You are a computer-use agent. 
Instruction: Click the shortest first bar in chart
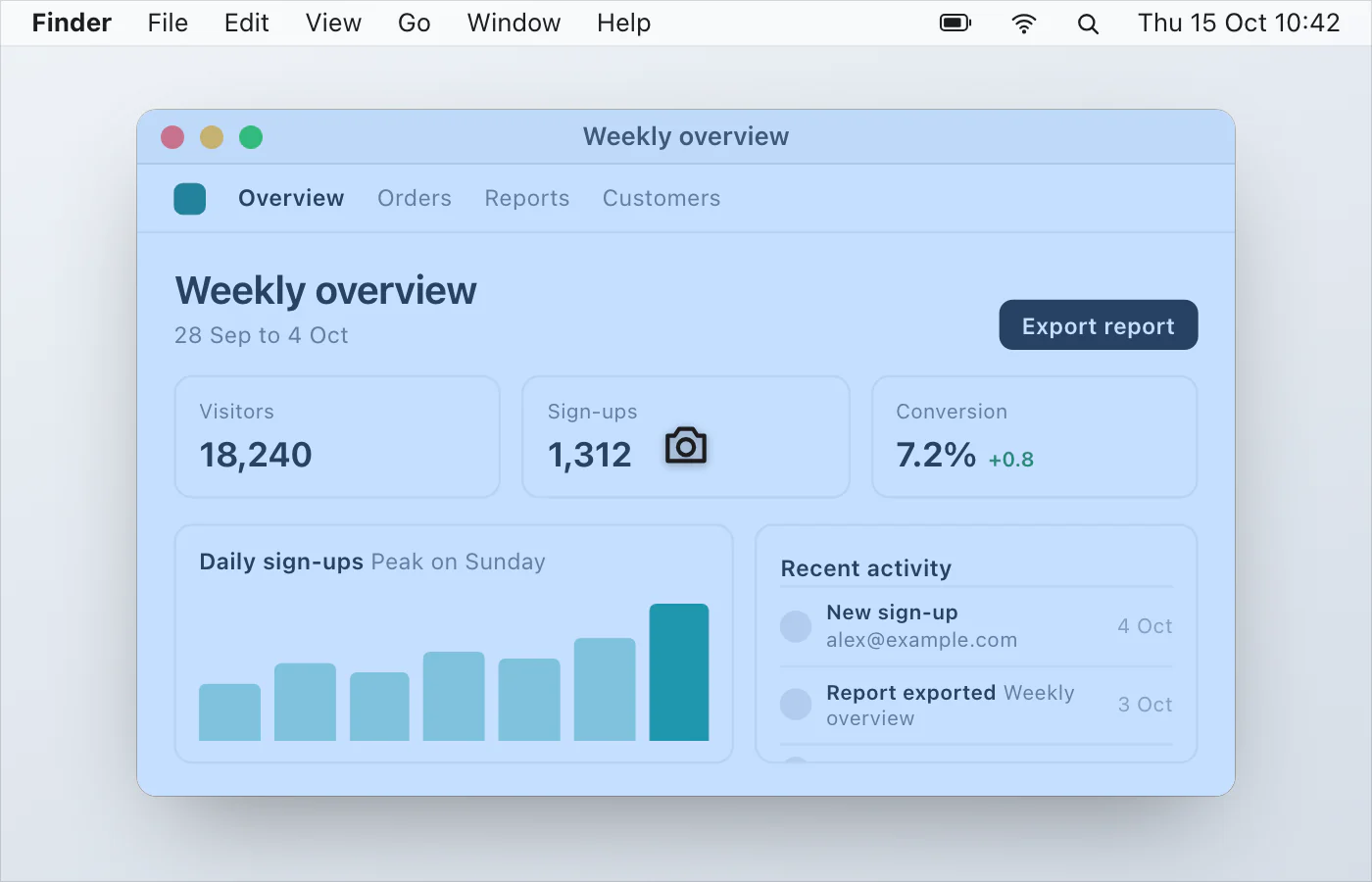click(229, 712)
